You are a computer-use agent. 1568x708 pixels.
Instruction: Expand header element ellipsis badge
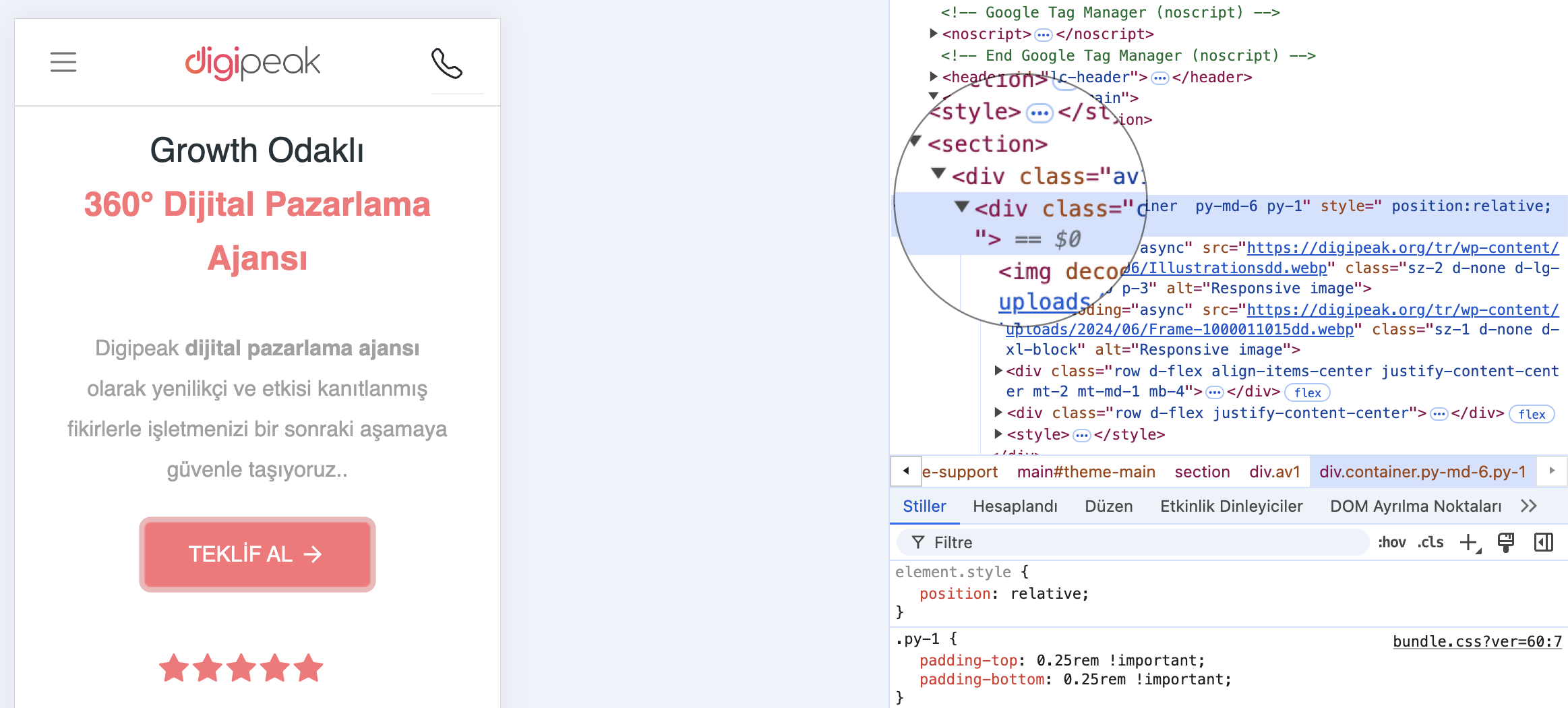(1159, 78)
